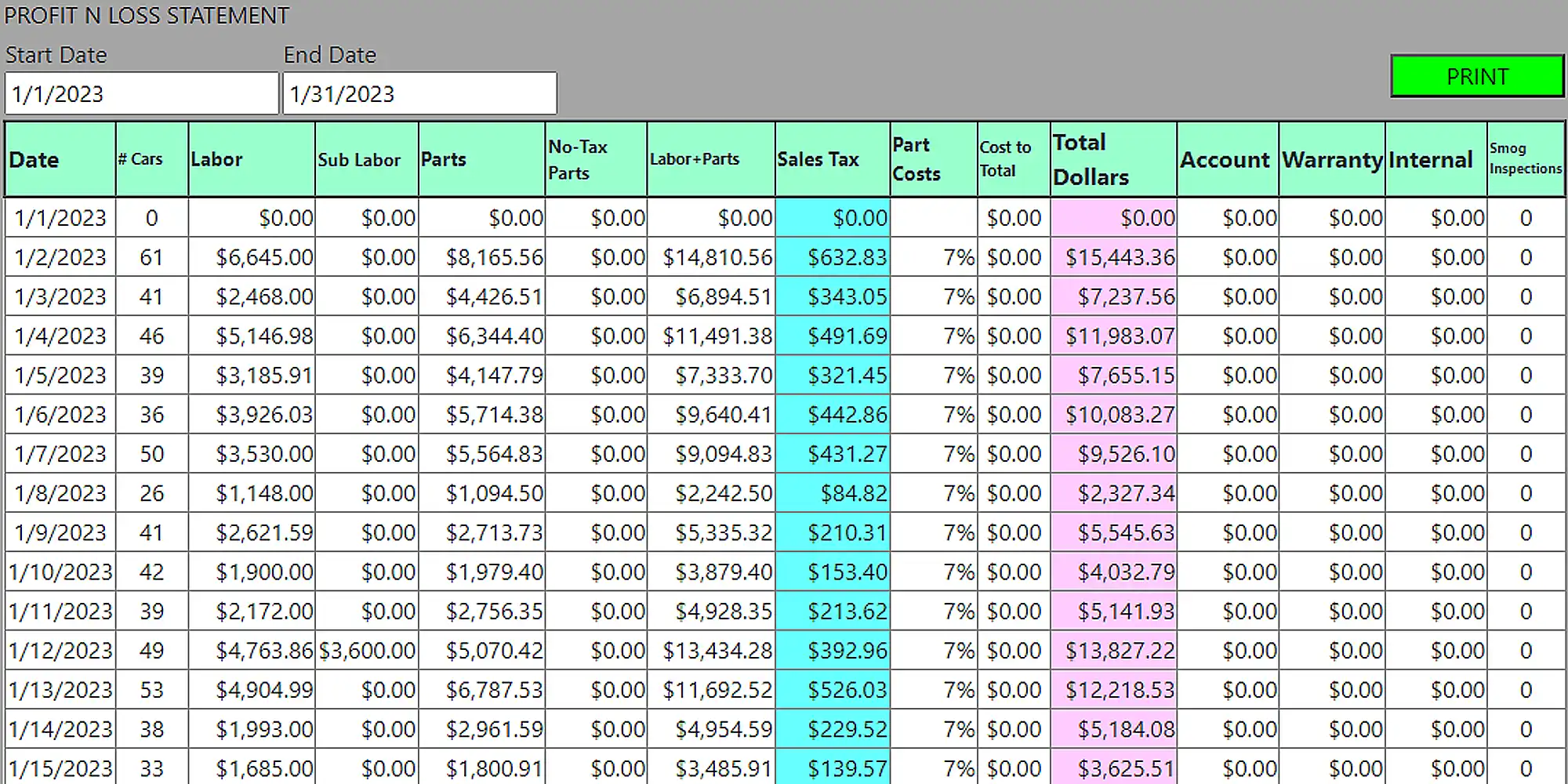Click the # Cars column header
Viewport: 1568px width, 784px height.
152,159
